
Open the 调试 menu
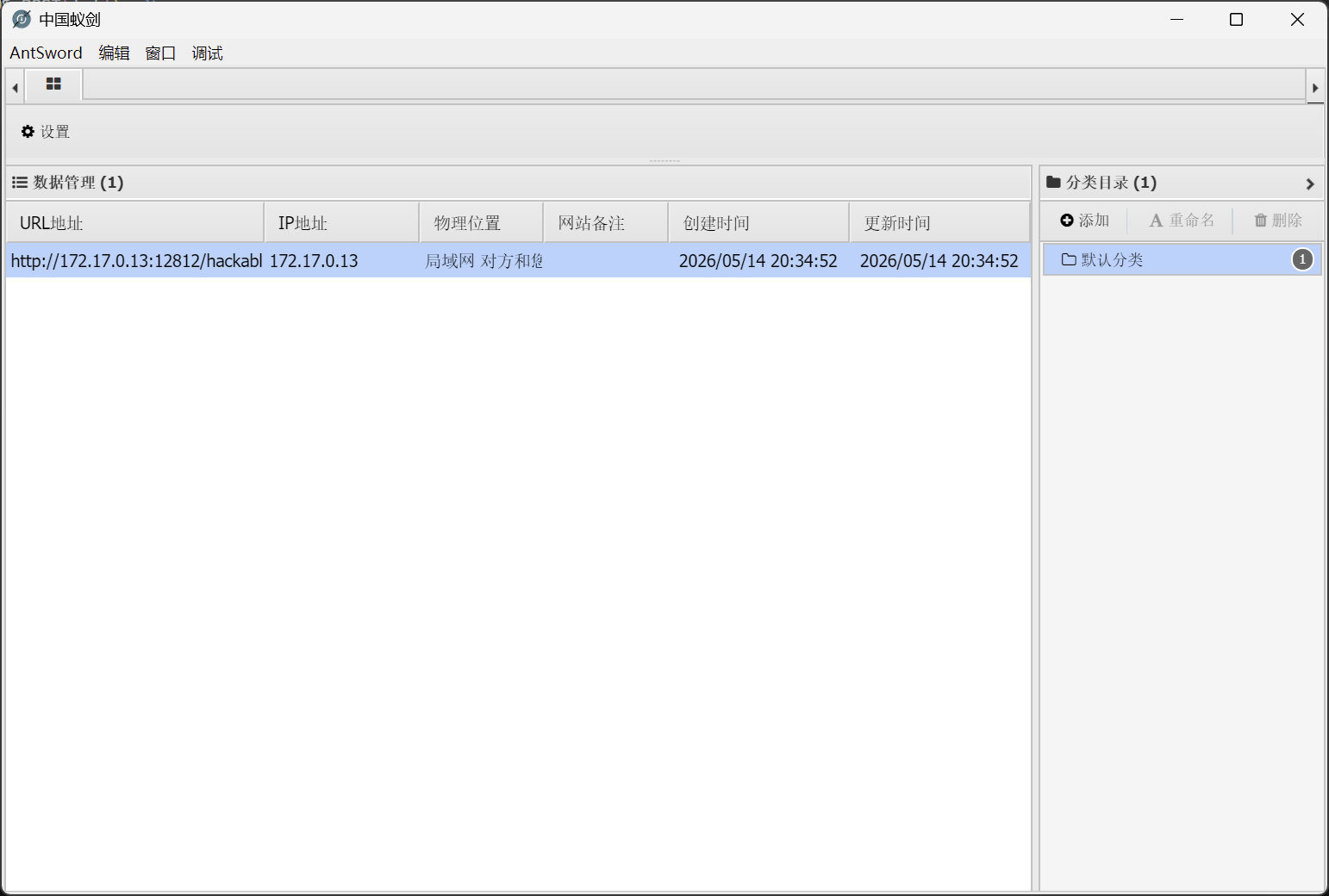[207, 53]
